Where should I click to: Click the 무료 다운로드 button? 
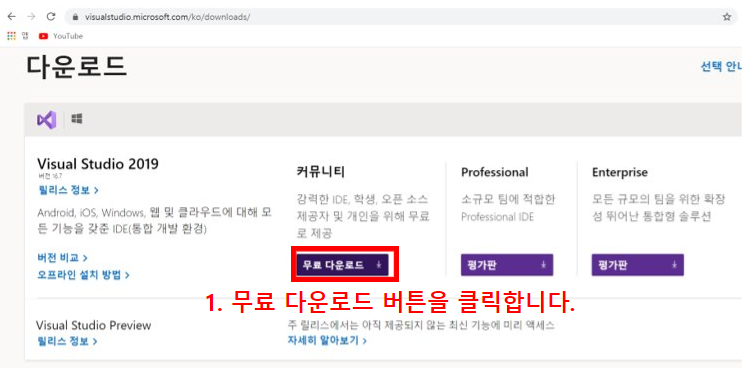pos(342,265)
